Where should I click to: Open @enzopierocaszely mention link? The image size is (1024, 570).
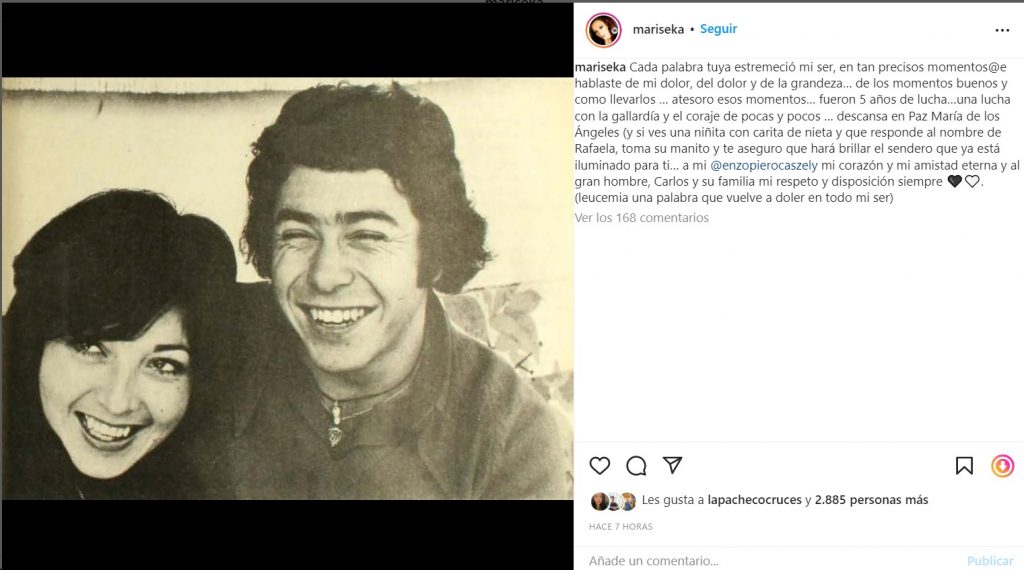tap(764, 165)
